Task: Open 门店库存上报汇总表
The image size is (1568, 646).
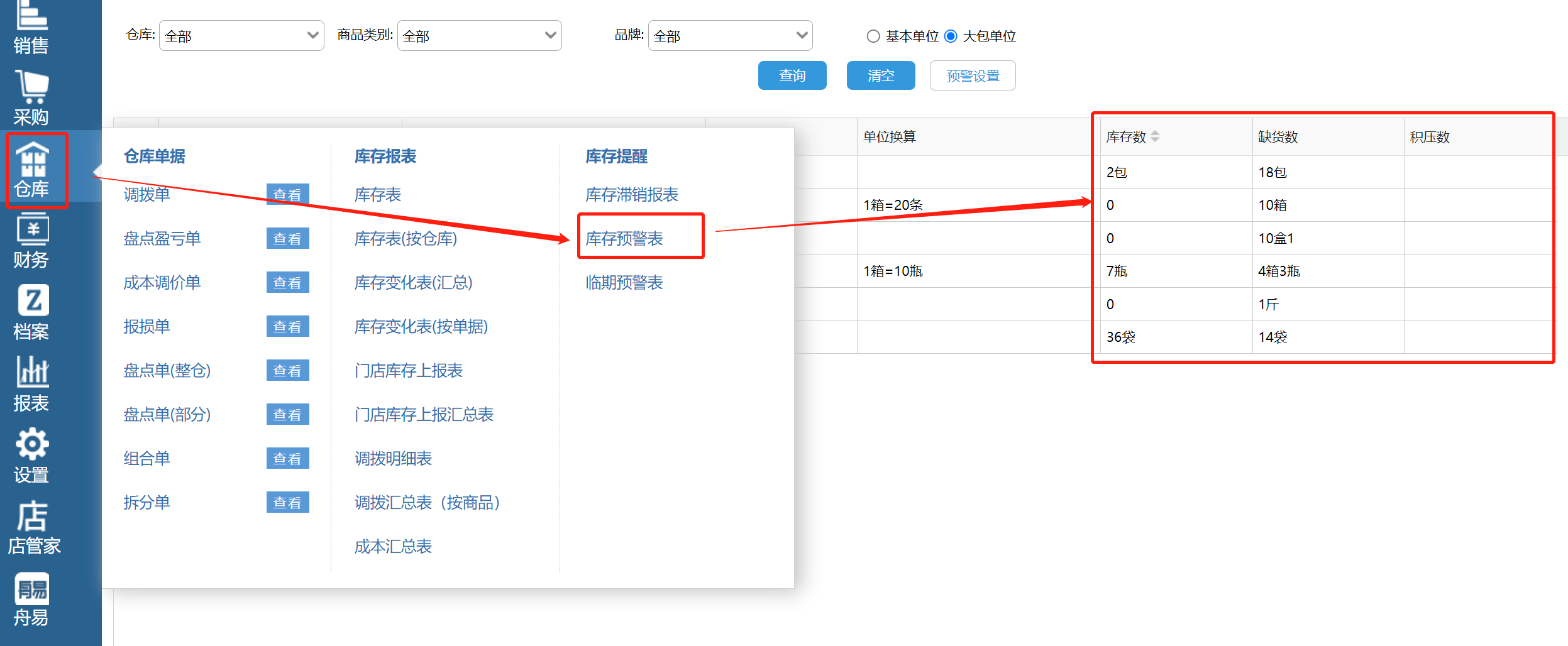Action: (424, 414)
